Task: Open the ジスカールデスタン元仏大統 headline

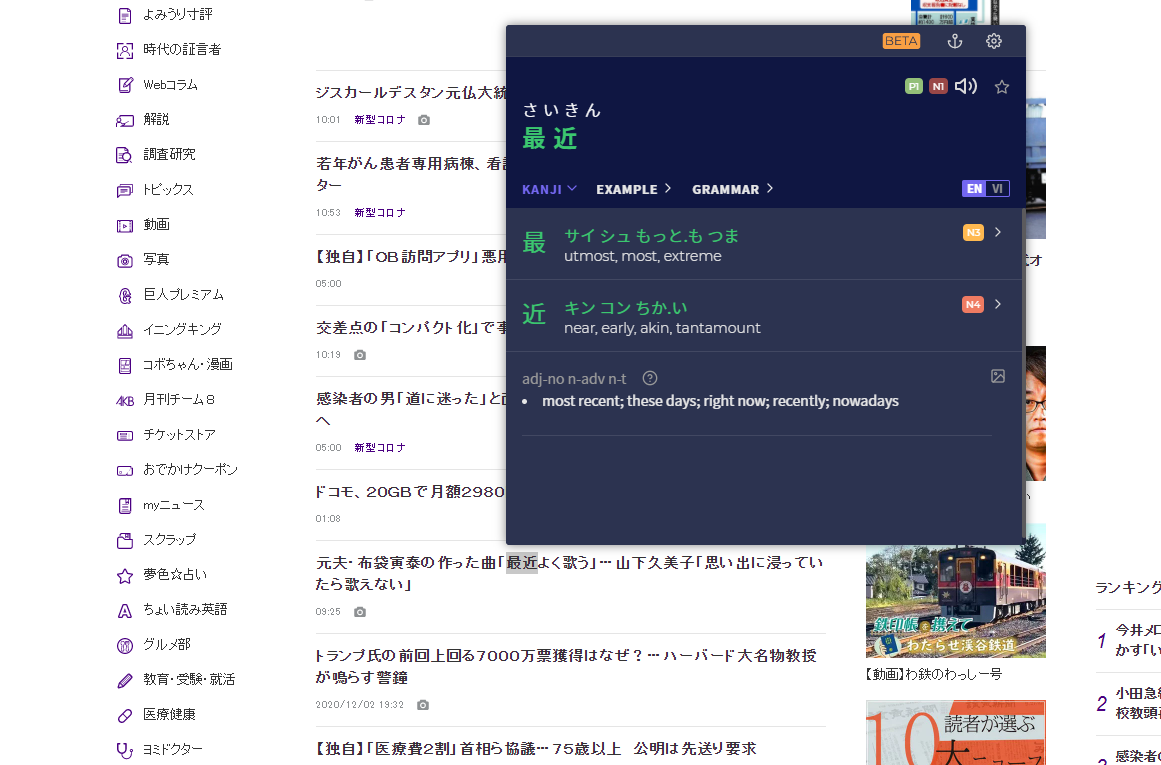Action: (x=411, y=93)
